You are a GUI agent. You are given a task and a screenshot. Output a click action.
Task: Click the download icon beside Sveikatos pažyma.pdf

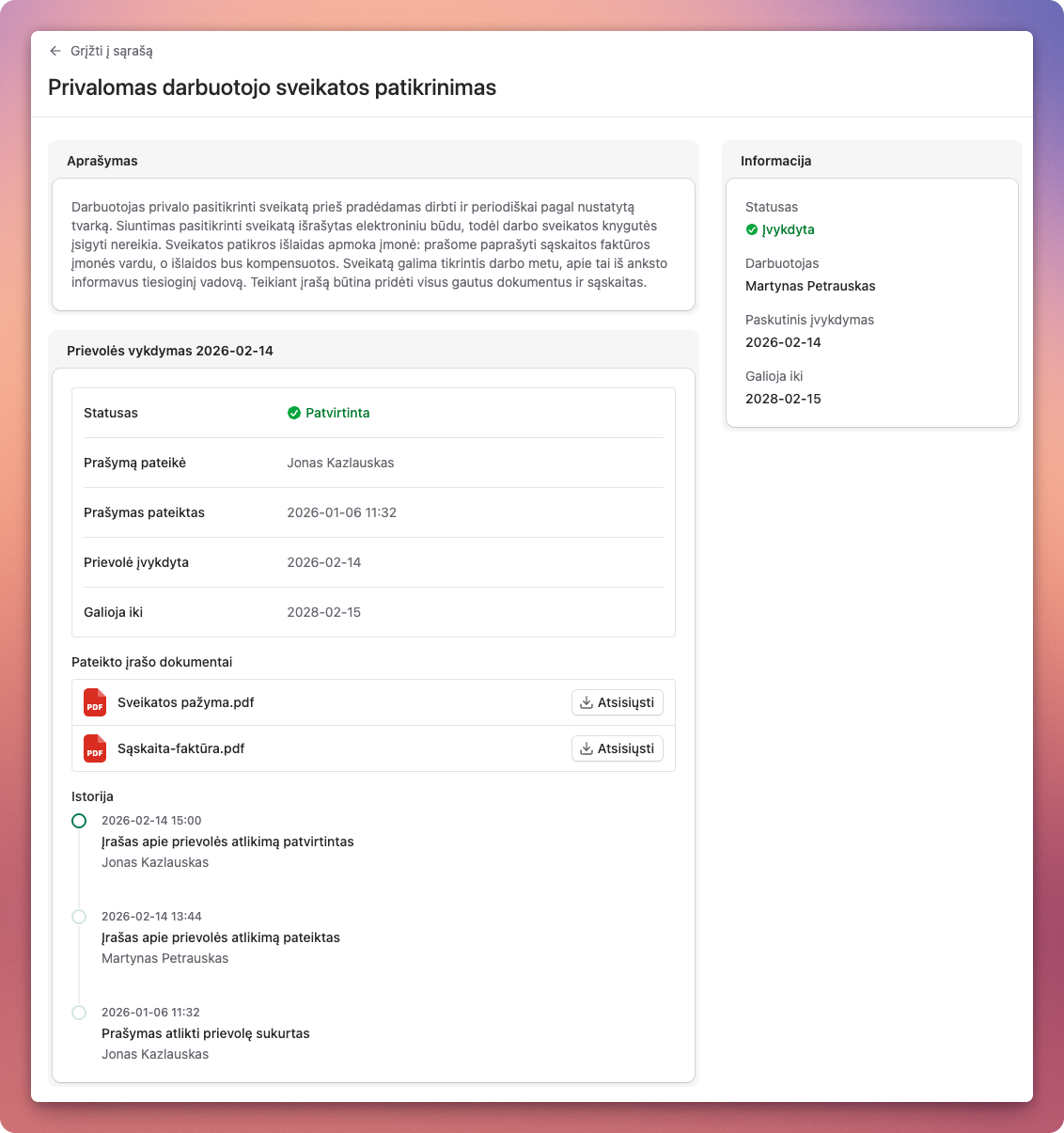(x=587, y=701)
